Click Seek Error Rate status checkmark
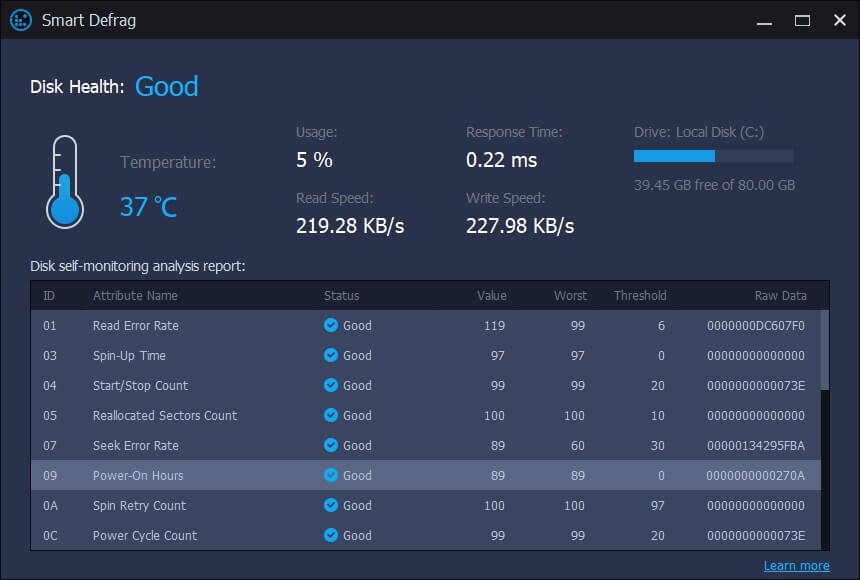The width and height of the screenshot is (860, 580). pyautogui.click(x=331, y=445)
